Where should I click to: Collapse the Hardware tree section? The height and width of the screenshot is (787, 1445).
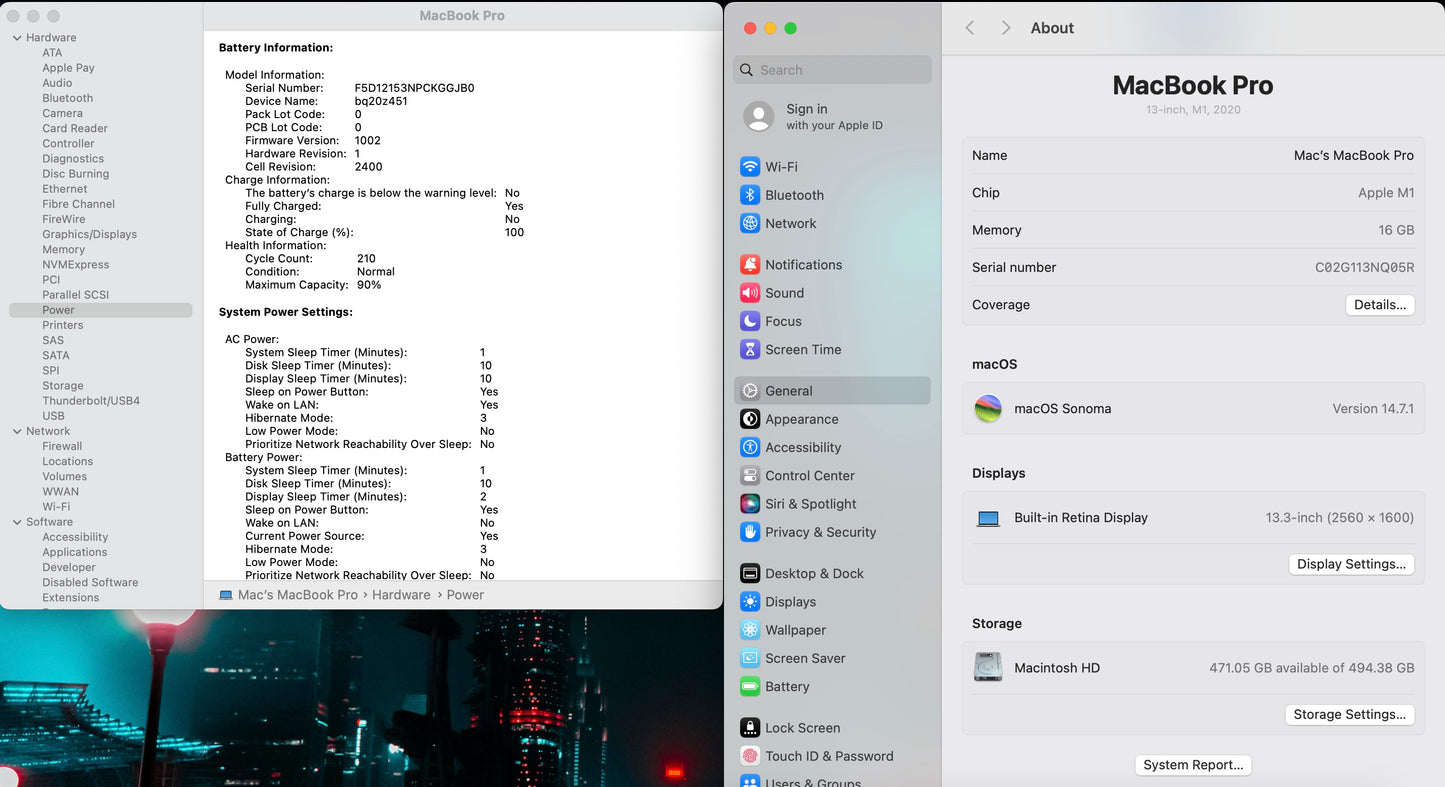(x=17, y=38)
